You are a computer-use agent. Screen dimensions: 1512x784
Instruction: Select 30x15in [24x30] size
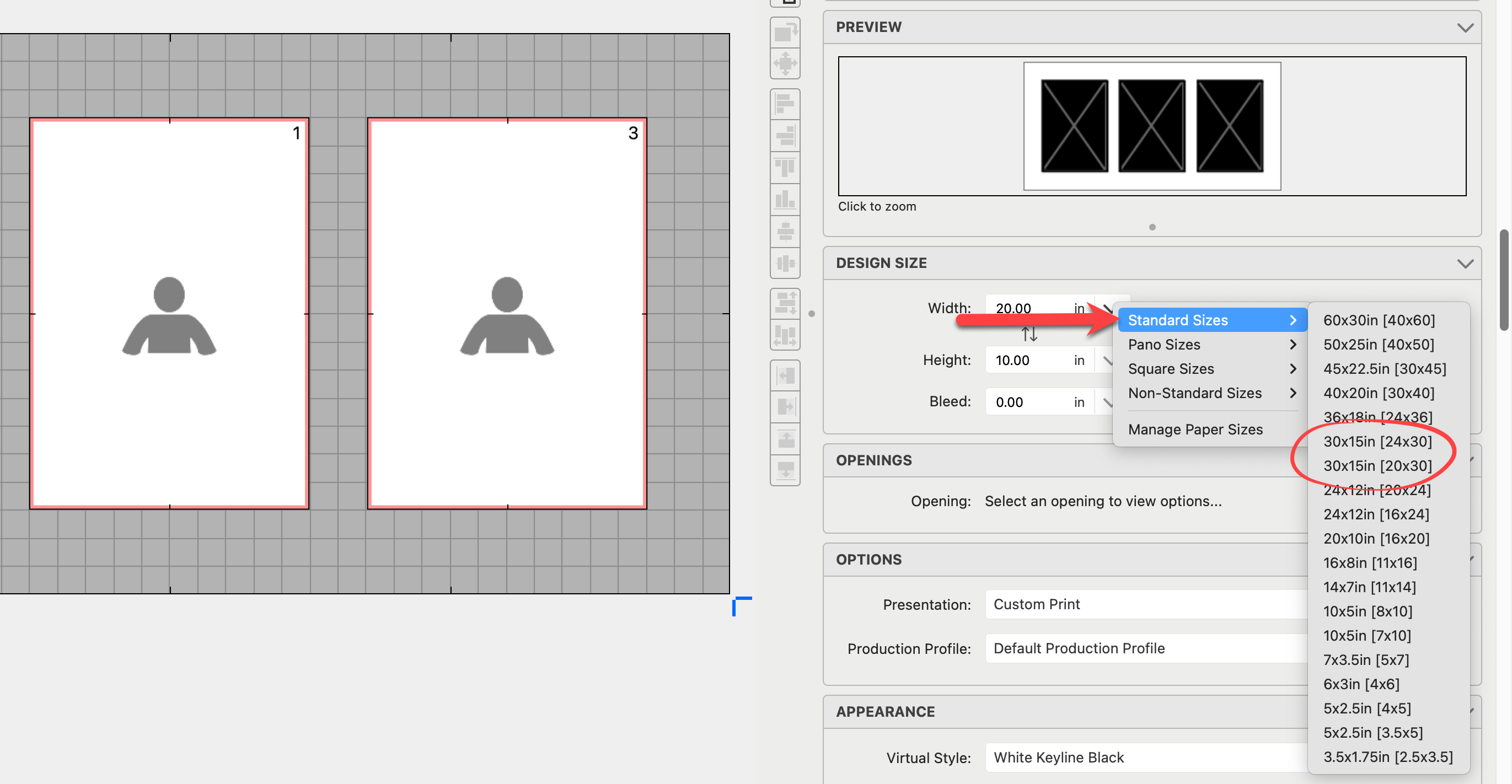coord(1377,441)
